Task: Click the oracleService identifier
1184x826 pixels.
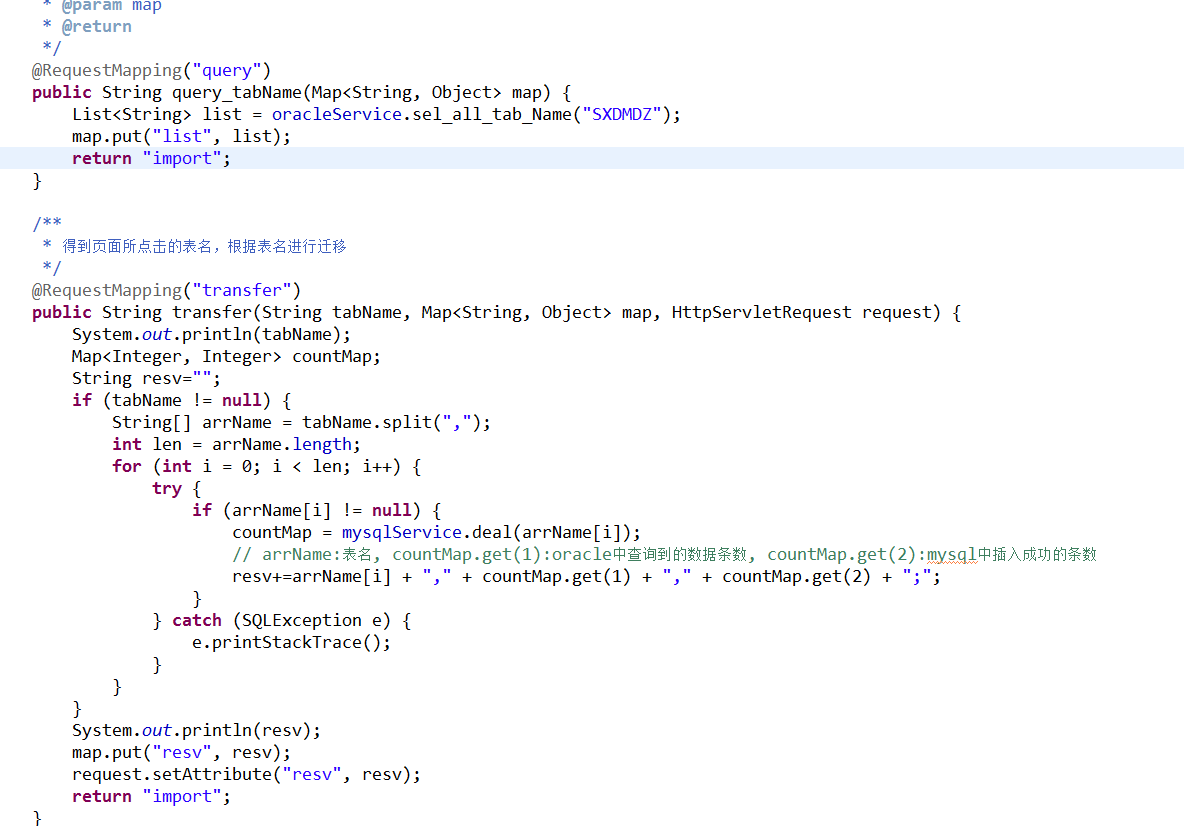Action: (337, 115)
